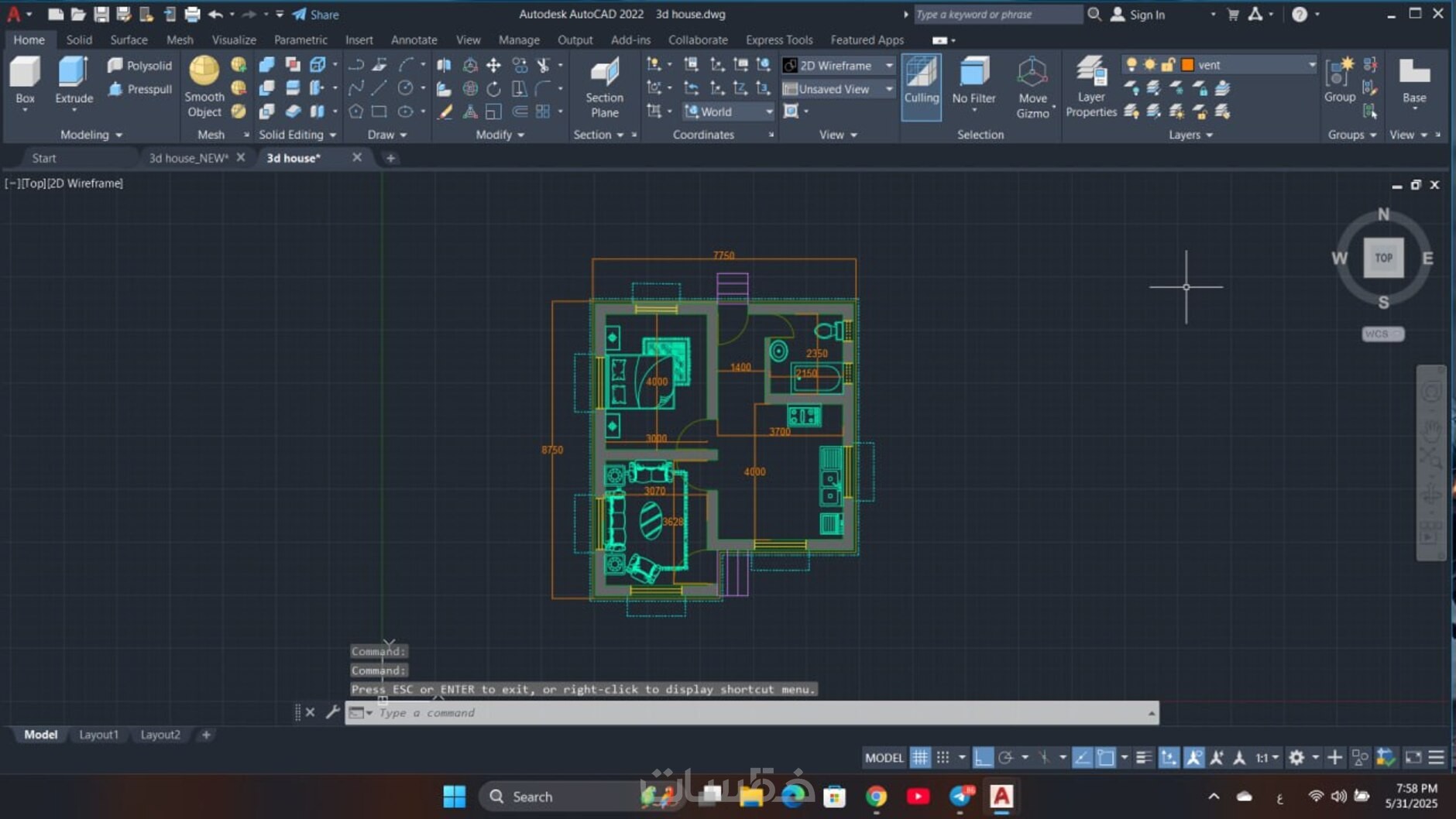Choose the Rotate tool in Modify panel
The width and height of the screenshot is (1456, 819).
(493, 88)
